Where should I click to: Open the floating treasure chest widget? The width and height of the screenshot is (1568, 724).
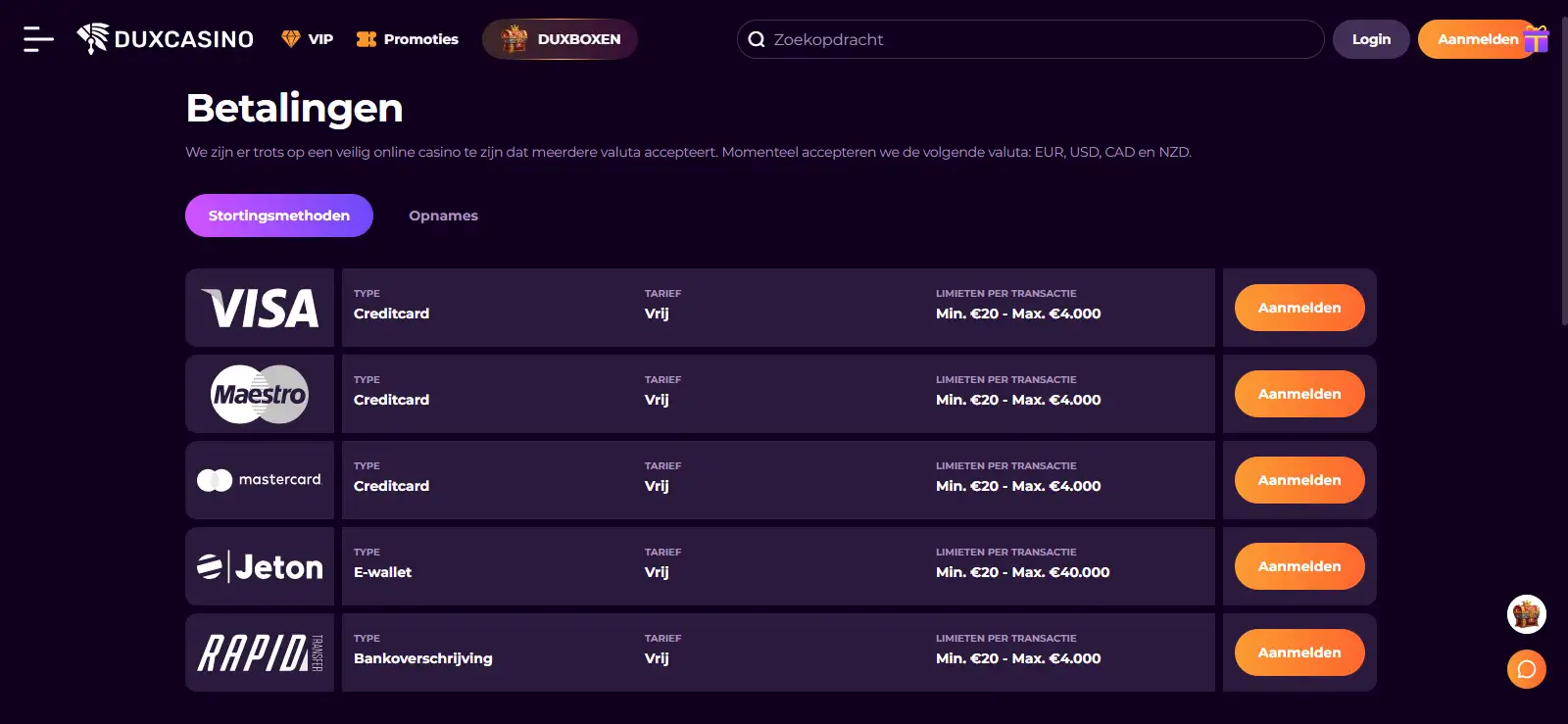coord(1527,615)
